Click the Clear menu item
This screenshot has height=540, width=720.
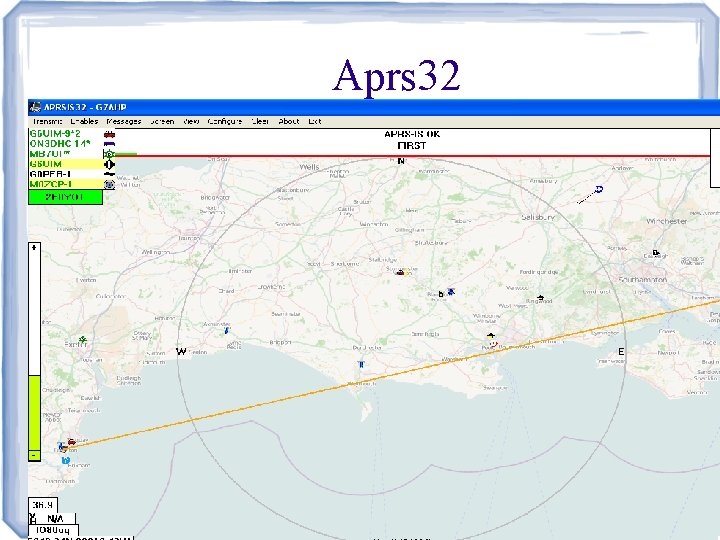click(x=260, y=122)
